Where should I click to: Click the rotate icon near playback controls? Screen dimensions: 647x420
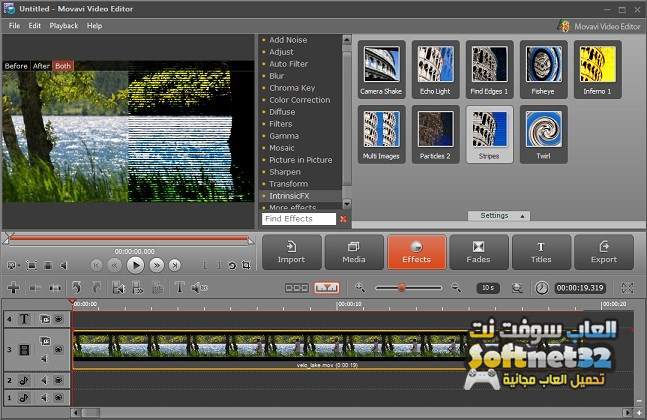(x=232, y=265)
